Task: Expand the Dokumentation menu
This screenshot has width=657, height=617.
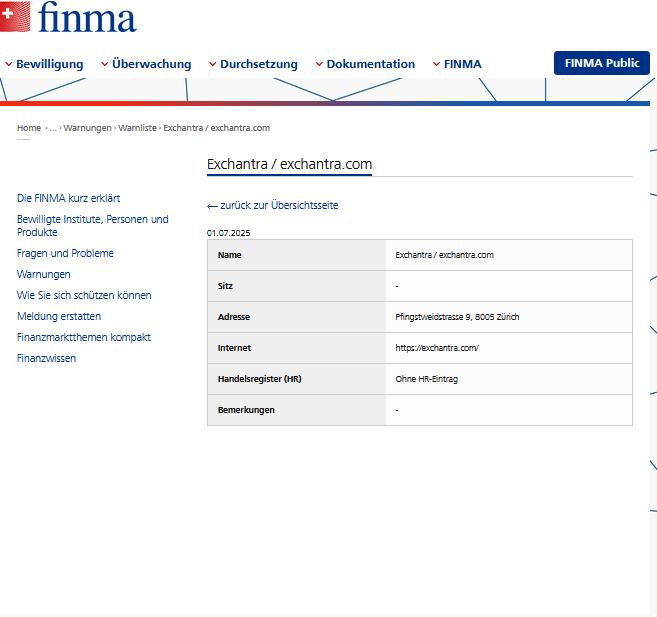Action: [x=365, y=64]
